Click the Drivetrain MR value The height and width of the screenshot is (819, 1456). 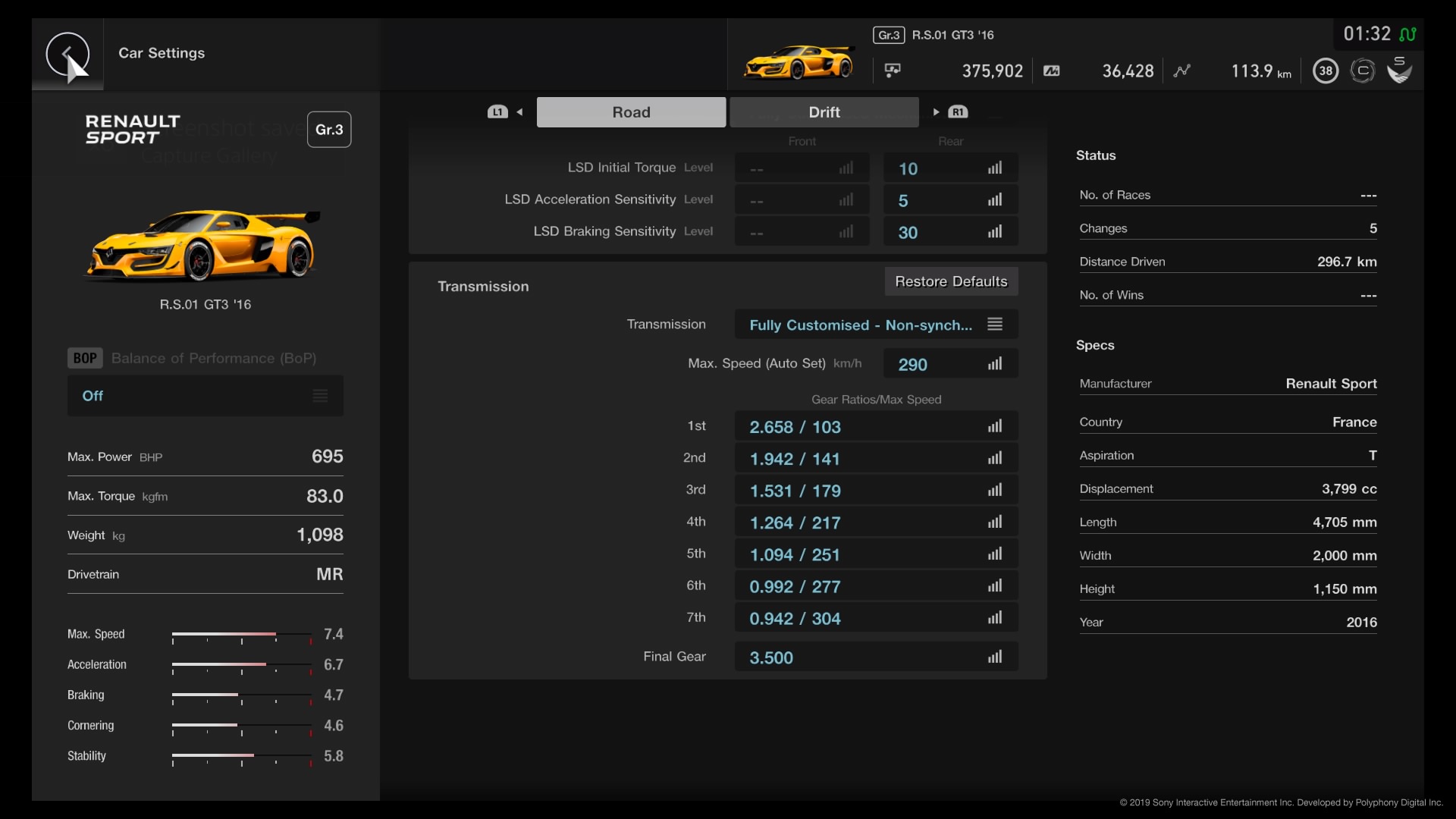(x=329, y=574)
